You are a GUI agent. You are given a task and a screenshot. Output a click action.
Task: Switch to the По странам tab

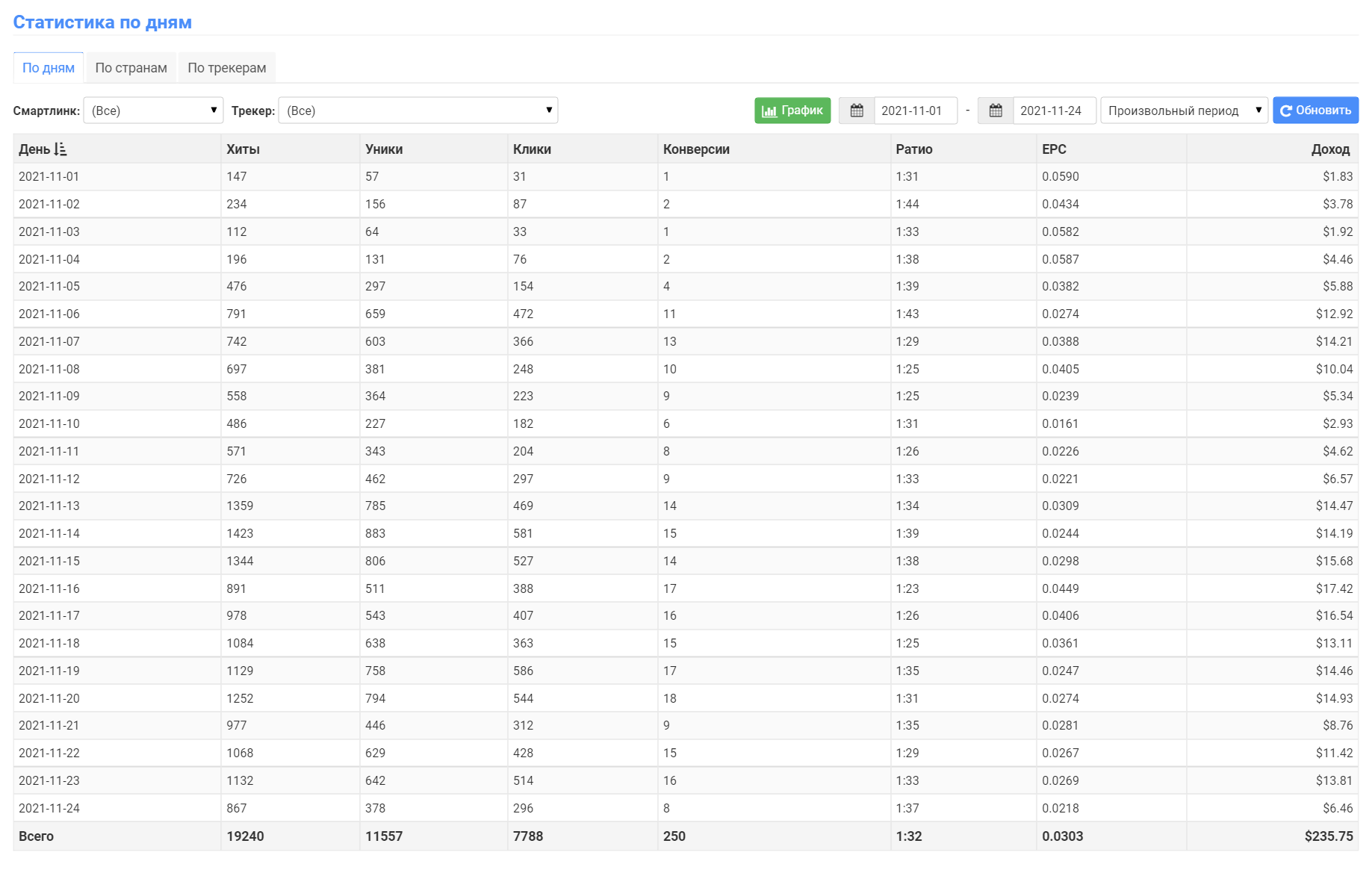click(131, 68)
